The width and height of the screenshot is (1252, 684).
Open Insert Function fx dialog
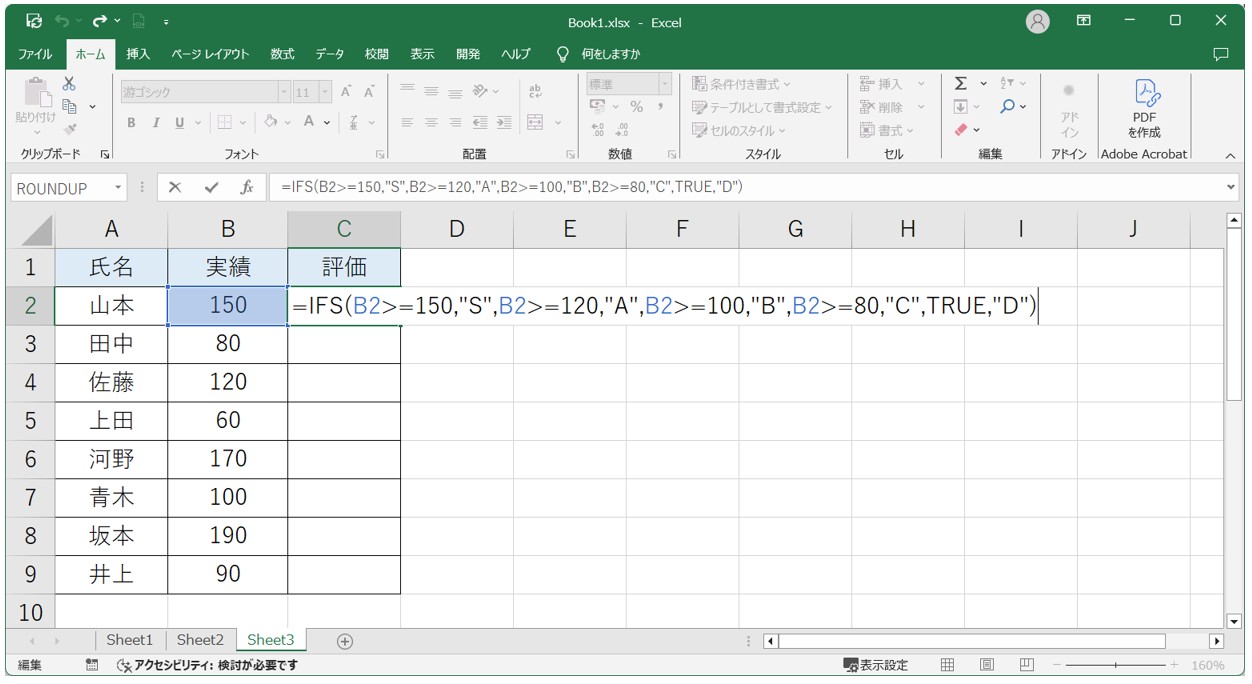click(x=246, y=187)
